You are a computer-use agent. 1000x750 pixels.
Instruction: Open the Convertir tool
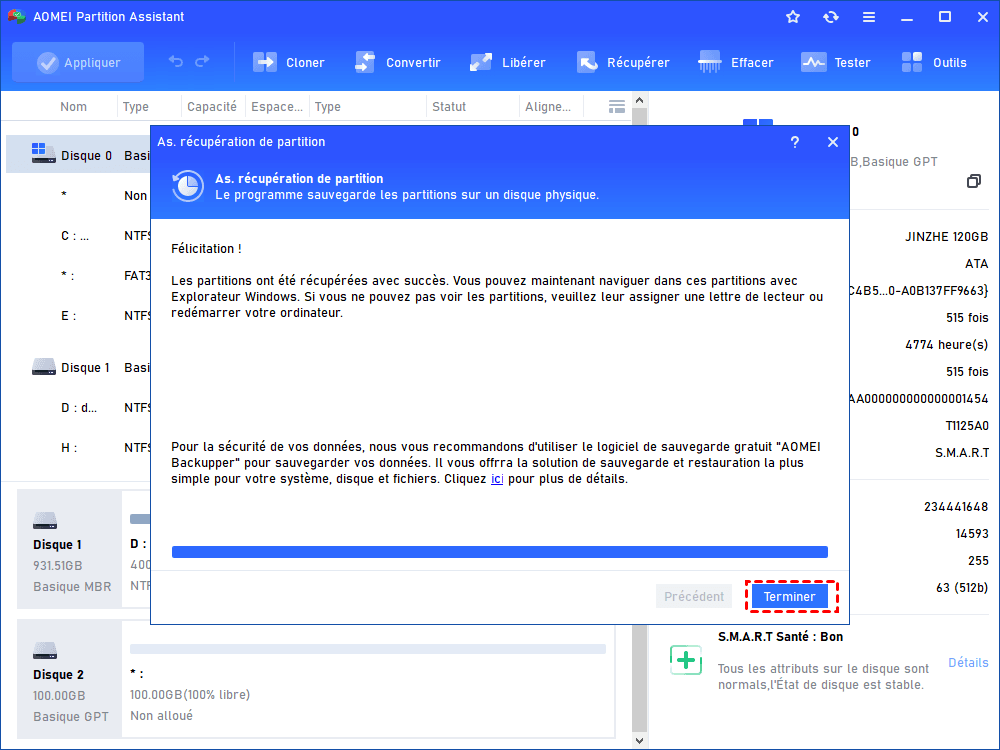tap(397, 62)
